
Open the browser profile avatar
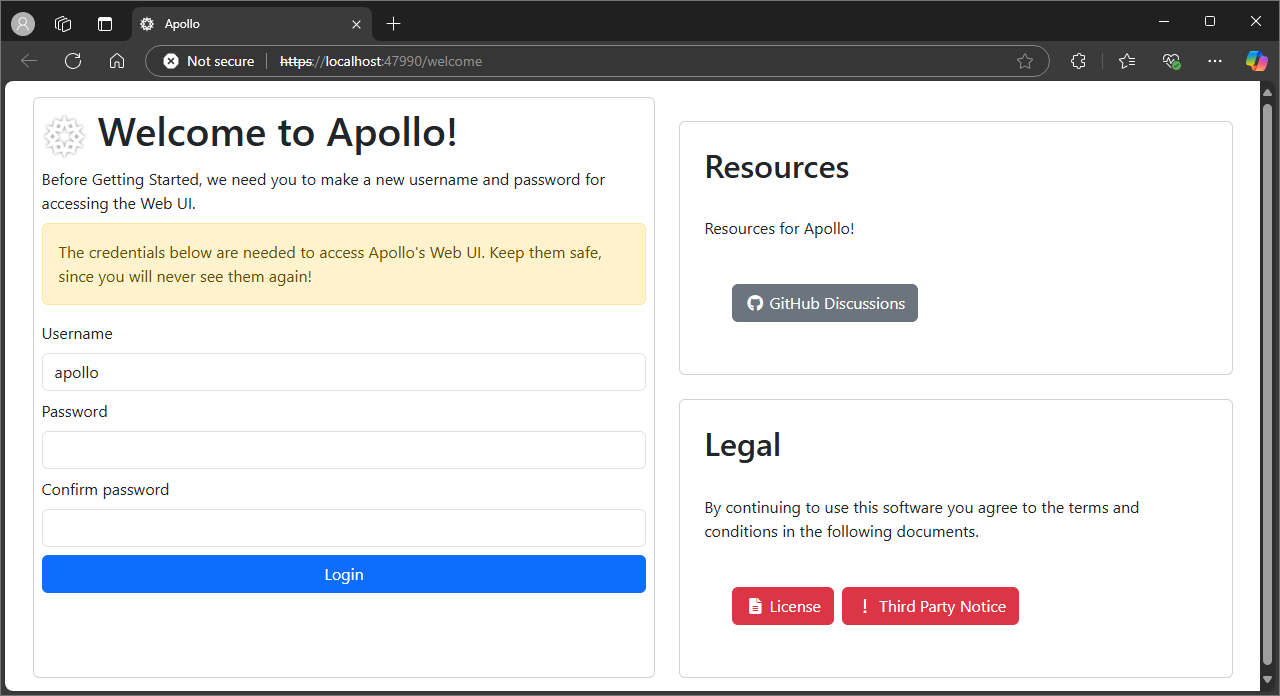point(22,23)
